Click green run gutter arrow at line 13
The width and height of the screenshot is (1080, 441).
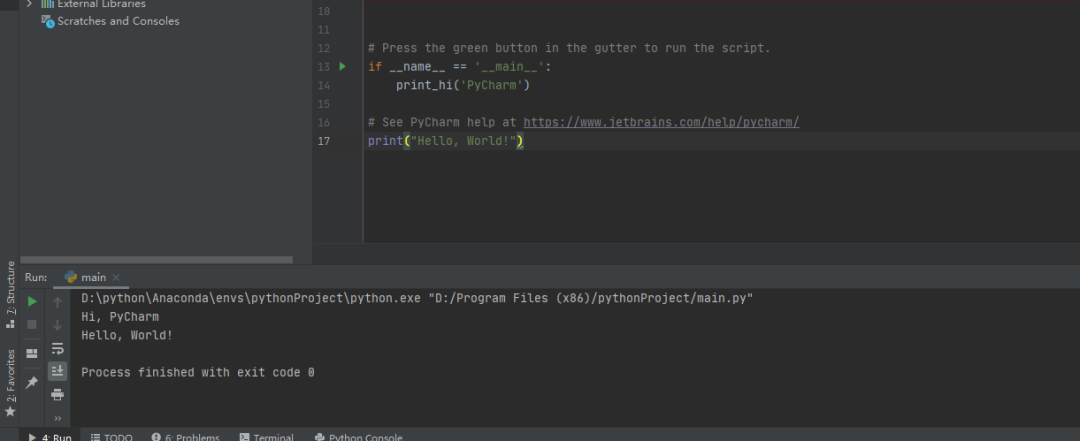[x=342, y=66]
